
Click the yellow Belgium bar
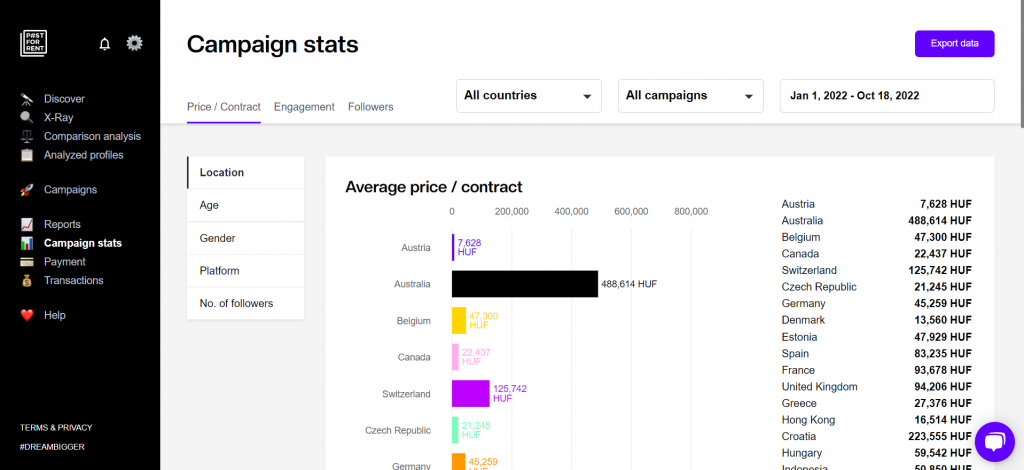459,321
